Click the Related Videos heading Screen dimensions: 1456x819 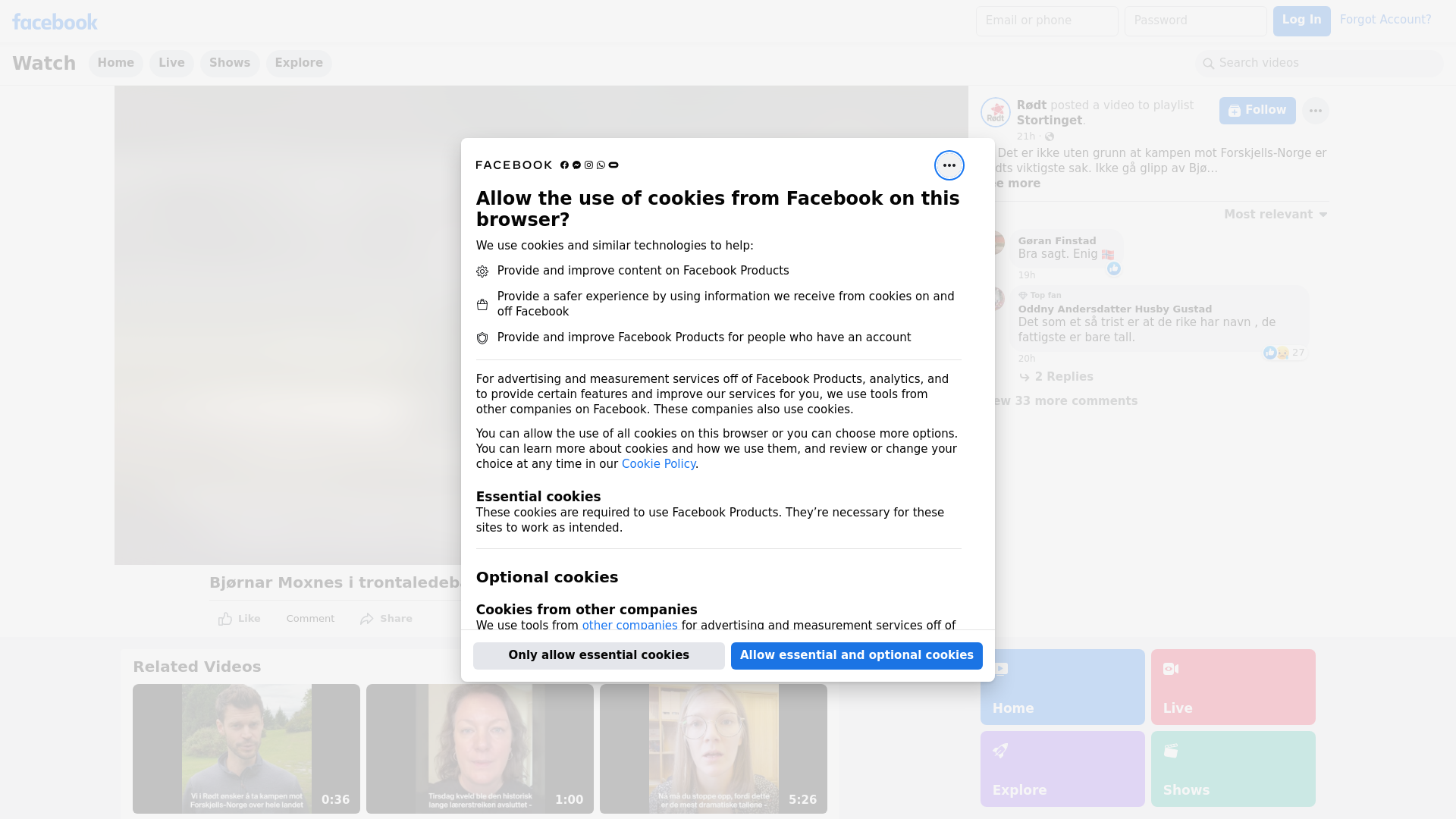(x=197, y=667)
